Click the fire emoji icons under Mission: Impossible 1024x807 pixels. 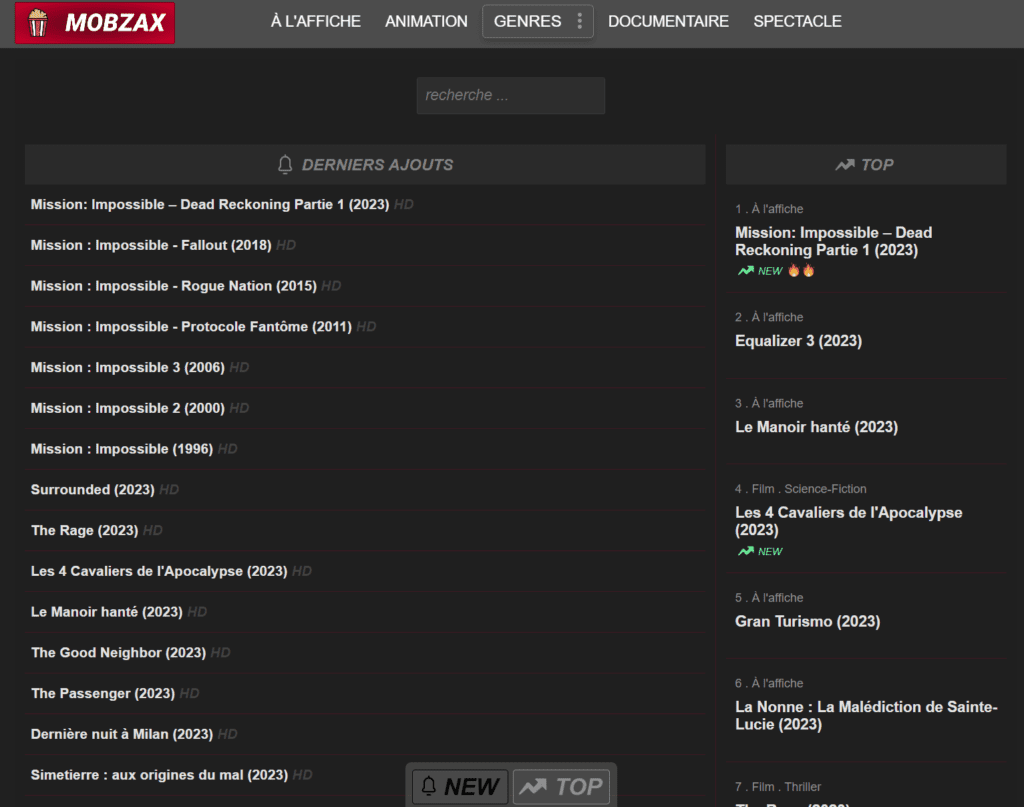(x=801, y=271)
